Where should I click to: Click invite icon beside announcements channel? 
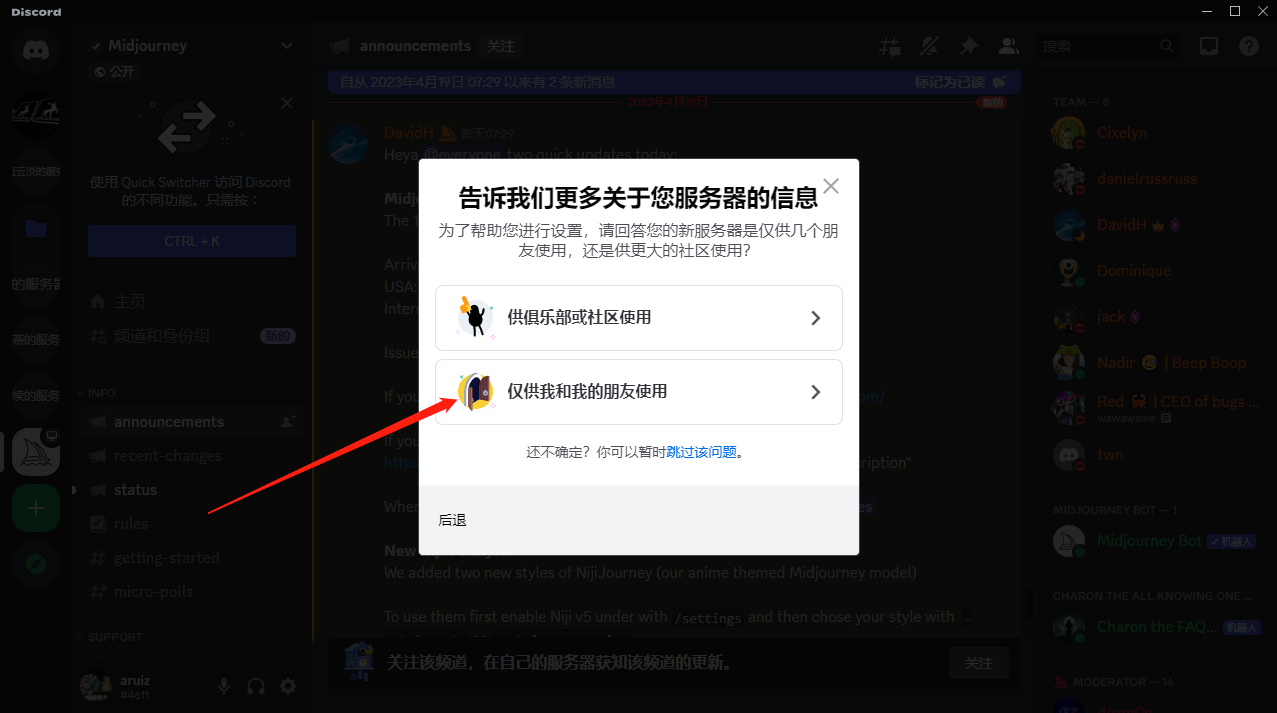click(288, 422)
